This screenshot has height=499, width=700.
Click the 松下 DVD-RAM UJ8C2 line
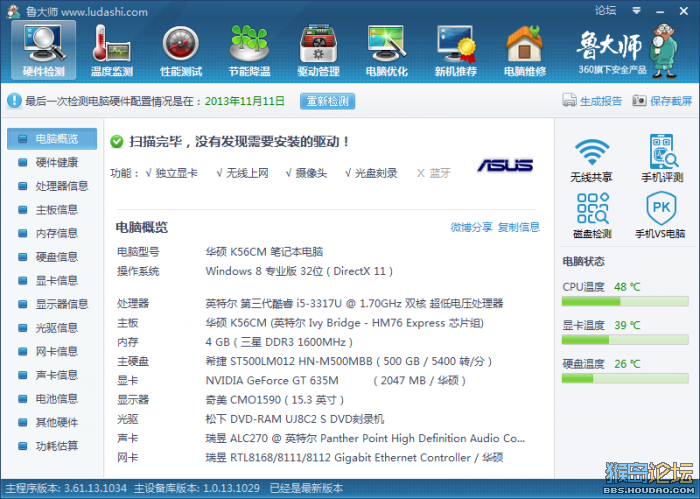click(x=295, y=419)
